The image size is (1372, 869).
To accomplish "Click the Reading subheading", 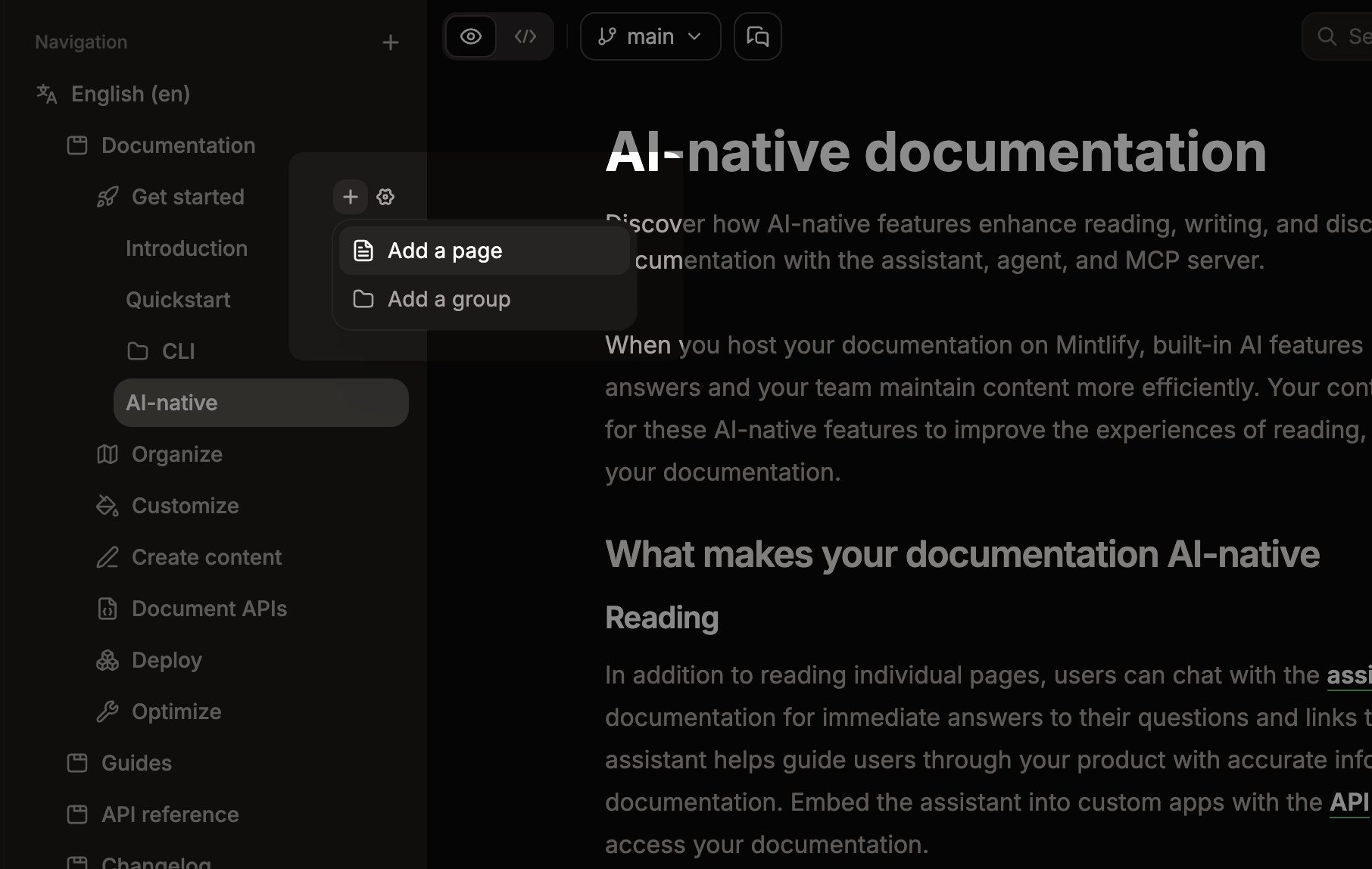I will pos(662,618).
